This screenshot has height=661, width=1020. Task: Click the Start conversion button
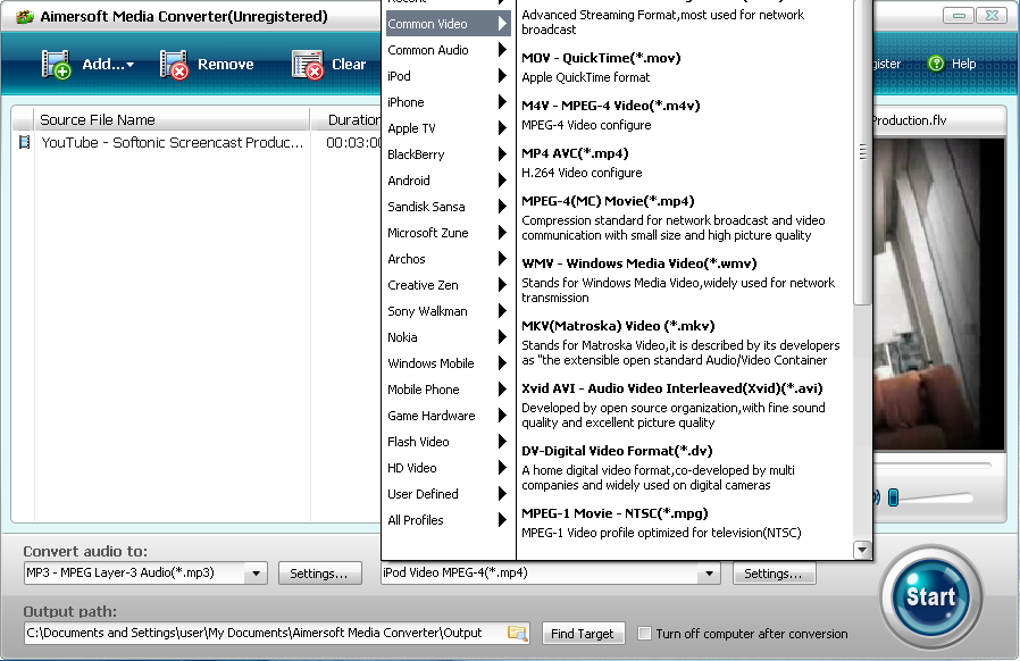931,597
